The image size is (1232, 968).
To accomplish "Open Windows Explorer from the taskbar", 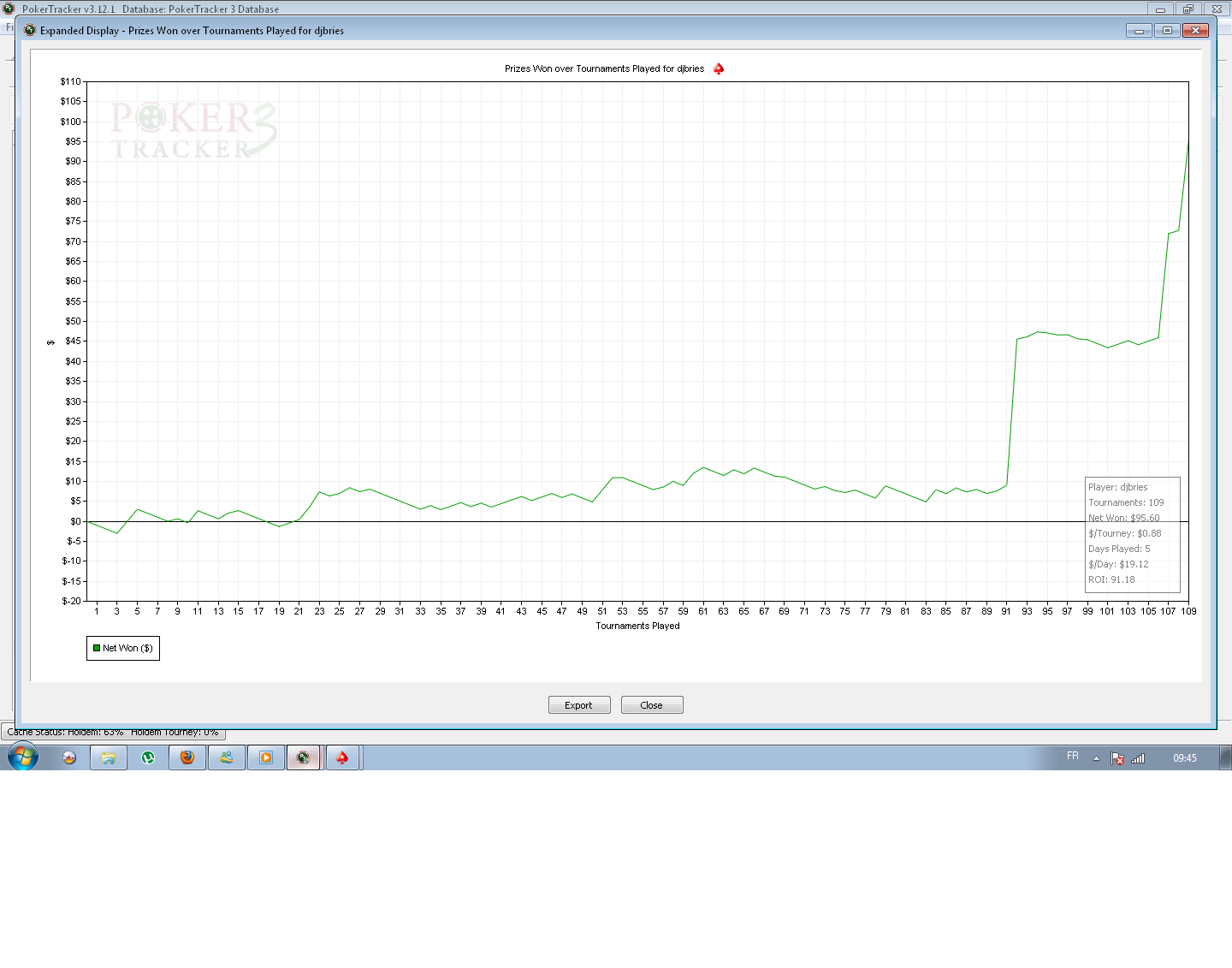I will (x=109, y=757).
